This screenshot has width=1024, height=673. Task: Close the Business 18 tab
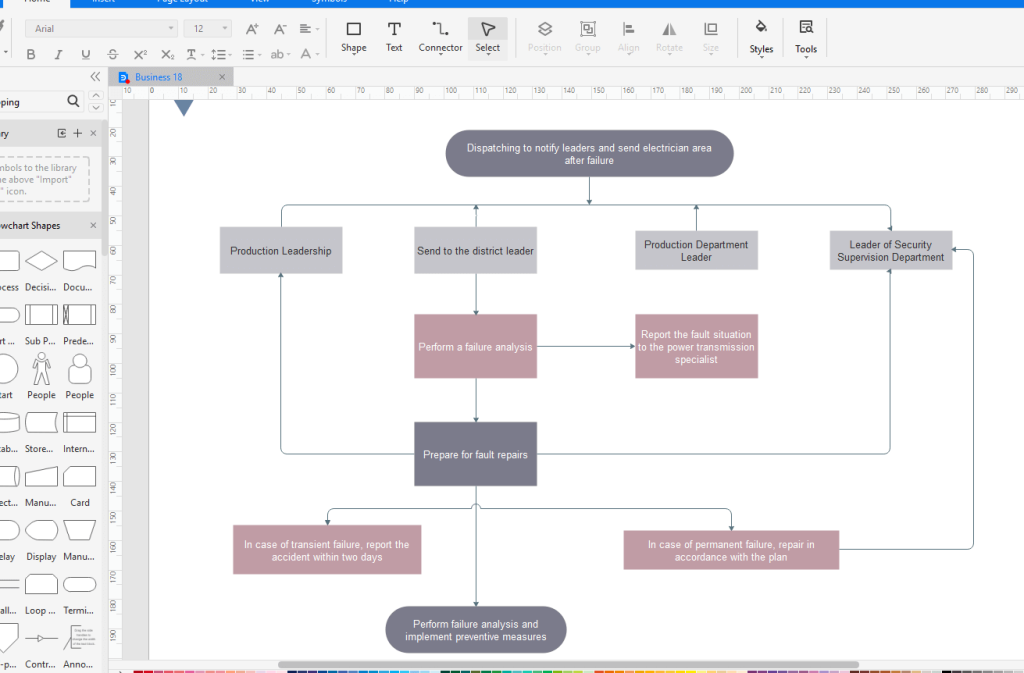coord(220,77)
